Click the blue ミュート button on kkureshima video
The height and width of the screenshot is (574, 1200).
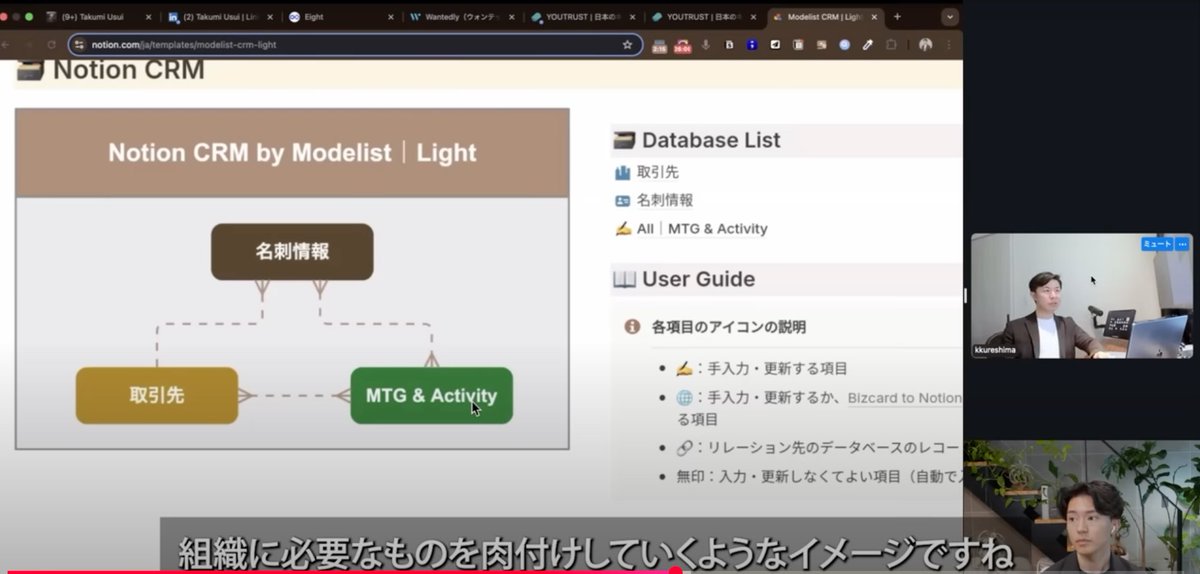click(1157, 244)
